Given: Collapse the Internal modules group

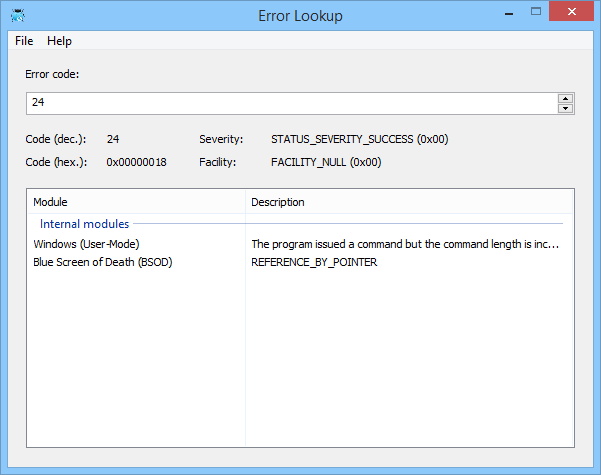Looking at the screenshot, I should tap(84, 224).
